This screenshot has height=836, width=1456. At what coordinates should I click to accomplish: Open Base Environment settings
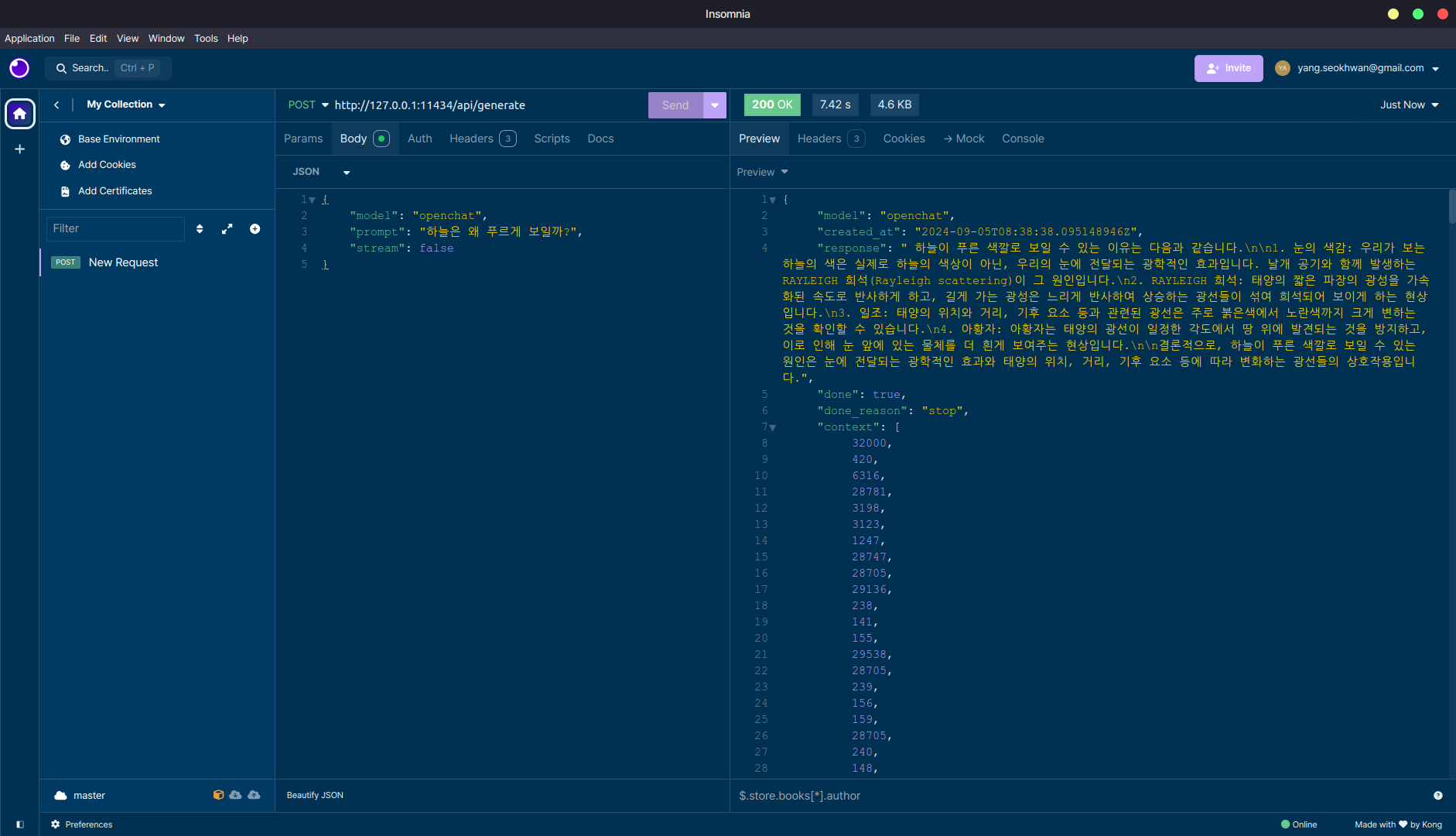tap(110, 139)
